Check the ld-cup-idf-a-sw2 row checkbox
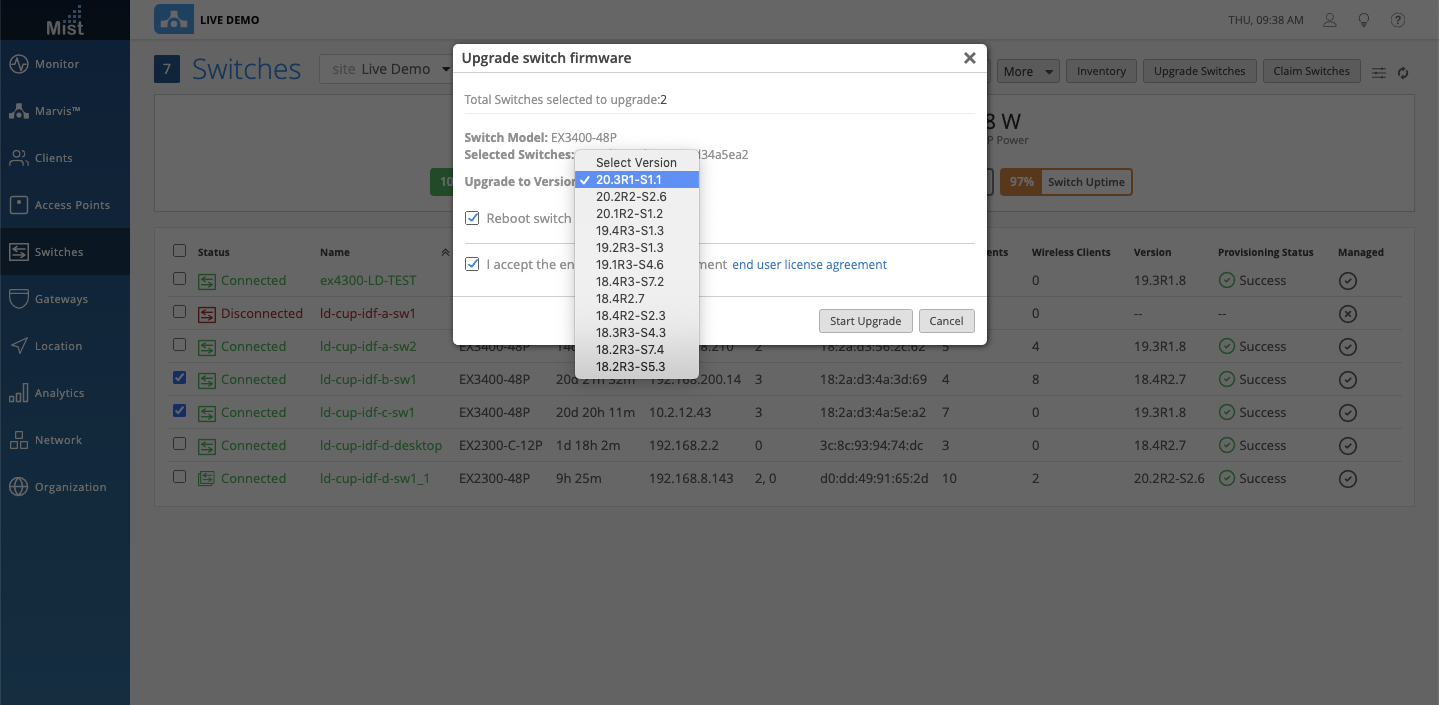1439x705 pixels. coord(179,345)
